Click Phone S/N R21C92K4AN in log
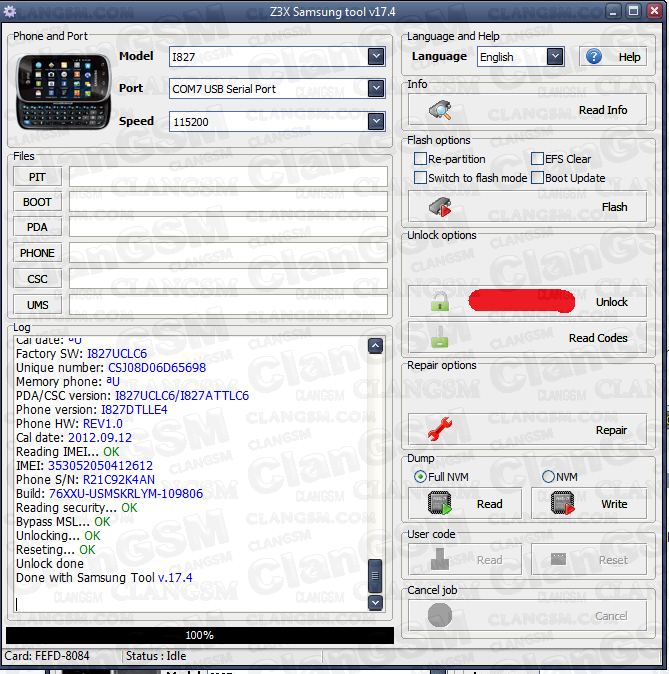 (x=119, y=480)
